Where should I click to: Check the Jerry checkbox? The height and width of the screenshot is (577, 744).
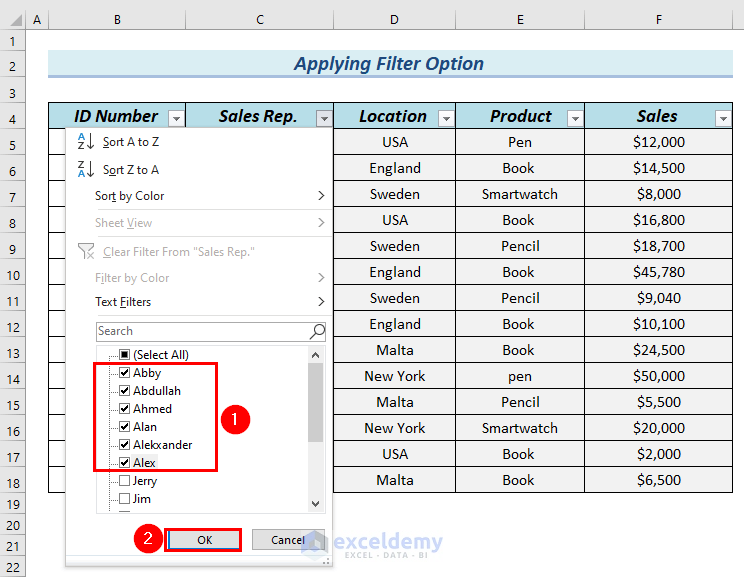[124, 481]
